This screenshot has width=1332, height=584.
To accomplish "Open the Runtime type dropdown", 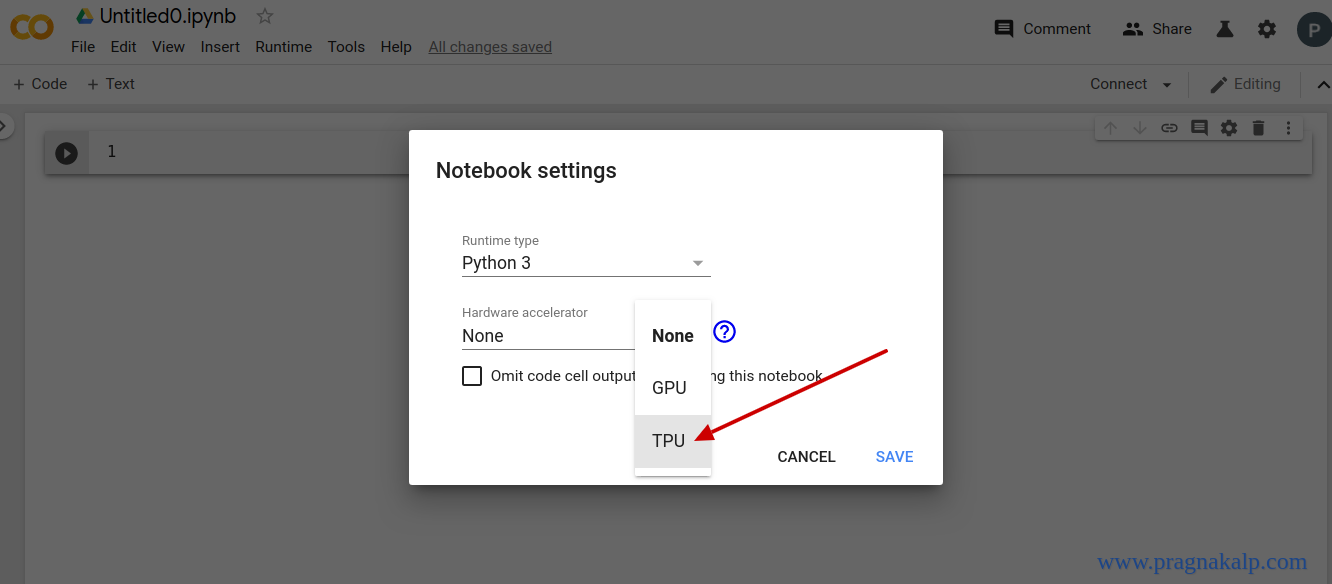I will (697, 262).
